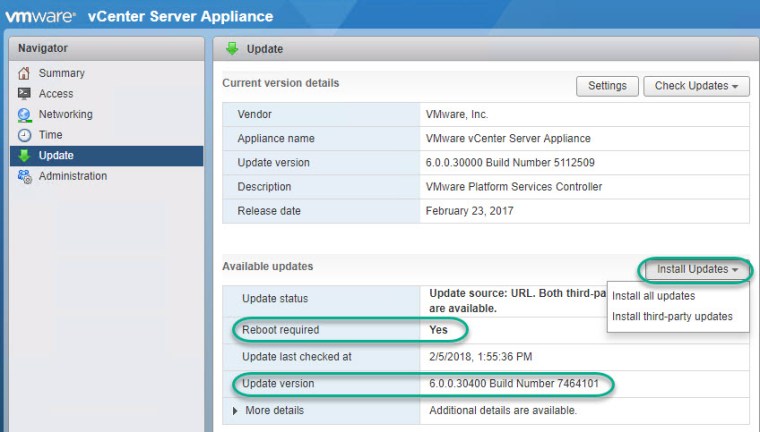Image resolution: width=760 pixels, height=432 pixels.
Task: Expand the More details row
Action: pos(235,411)
